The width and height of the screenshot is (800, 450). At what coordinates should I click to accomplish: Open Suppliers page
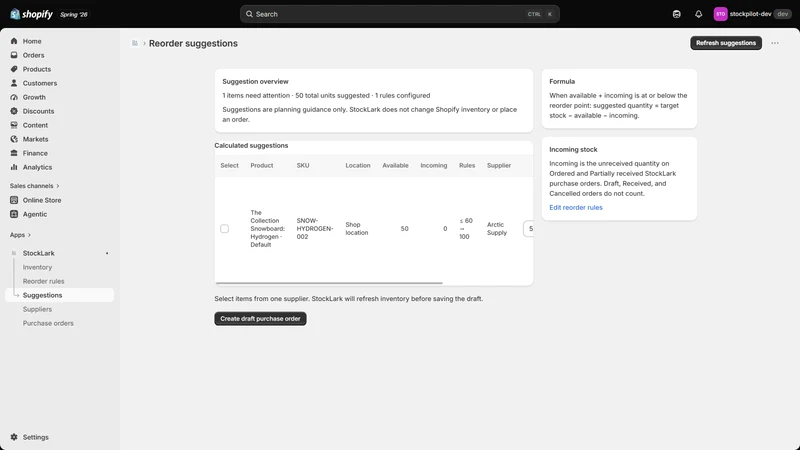[x=37, y=309]
